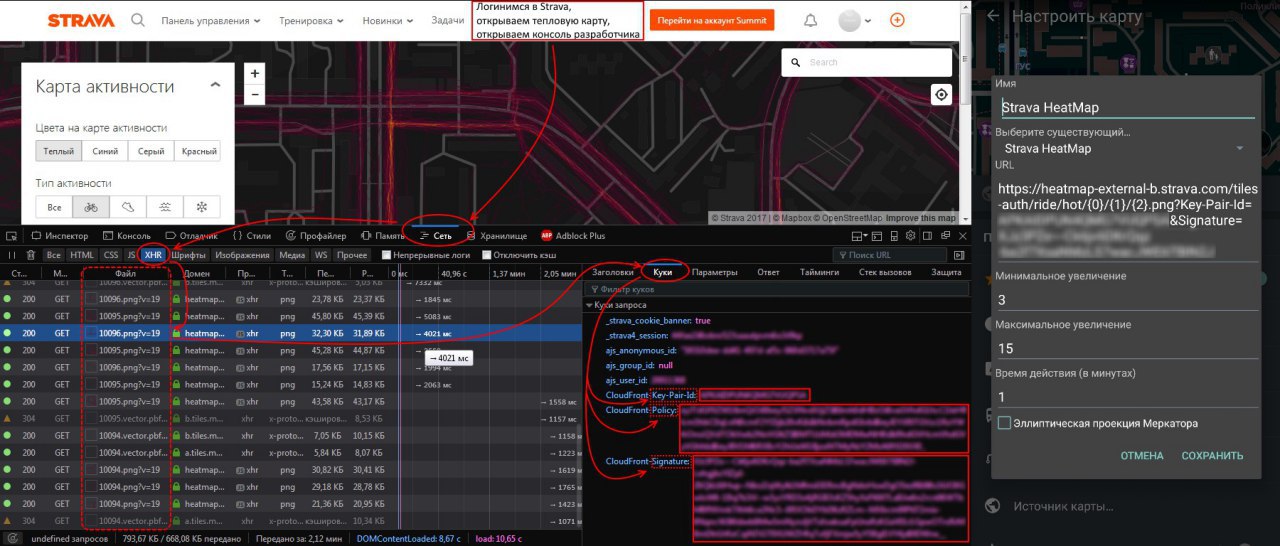Collapse the Карта активности panel
This screenshot has height=546, width=1280.
(215, 87)
